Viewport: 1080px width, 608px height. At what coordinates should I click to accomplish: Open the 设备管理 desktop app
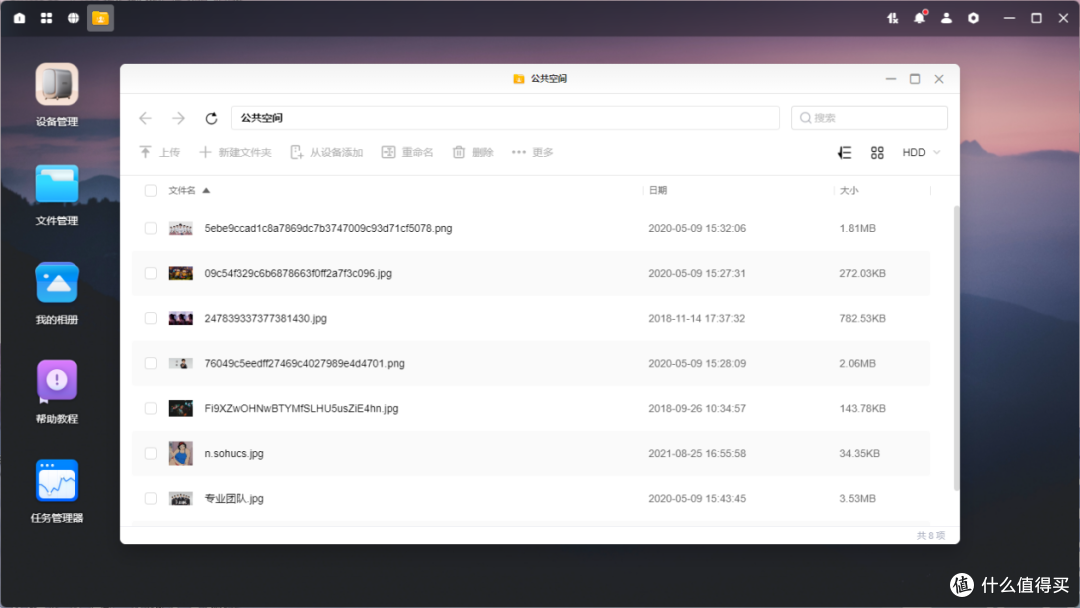coord(56,84)
